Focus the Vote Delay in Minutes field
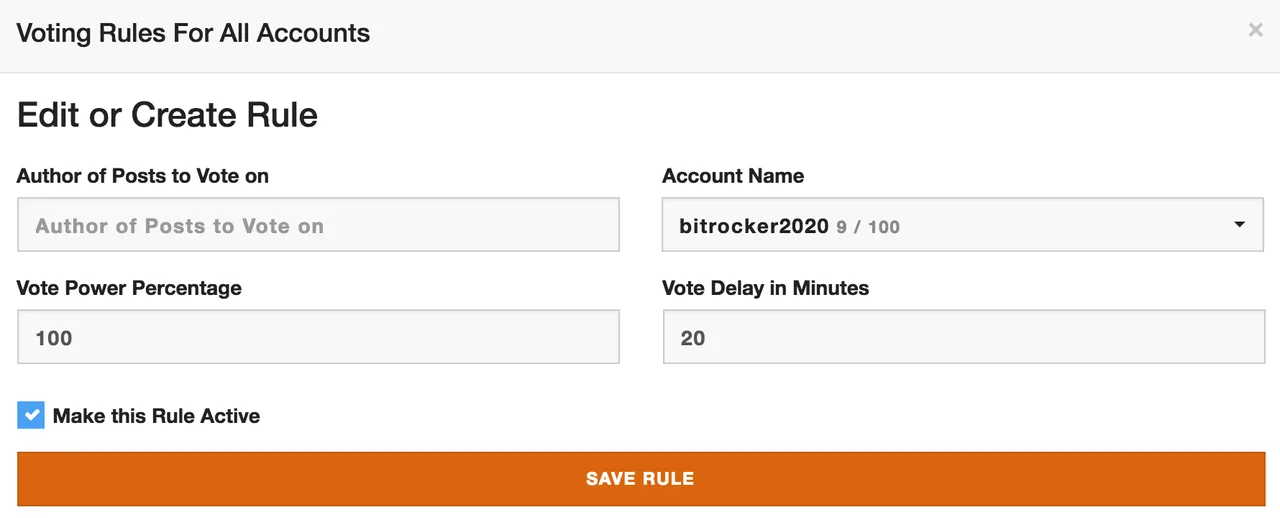This screenshot has height=518, width=1280. 963,336
